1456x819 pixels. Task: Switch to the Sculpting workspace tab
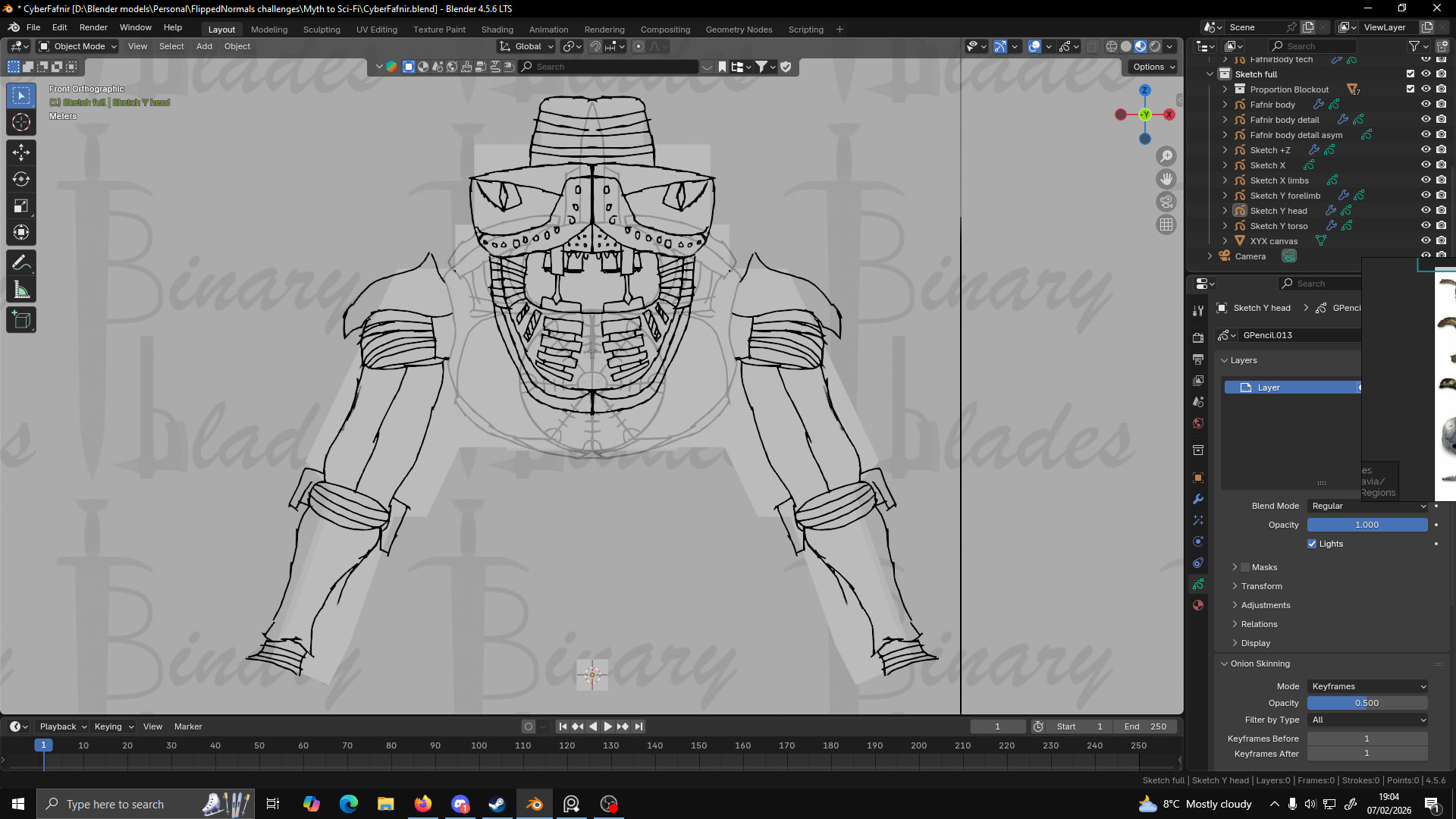pos(322,30)
